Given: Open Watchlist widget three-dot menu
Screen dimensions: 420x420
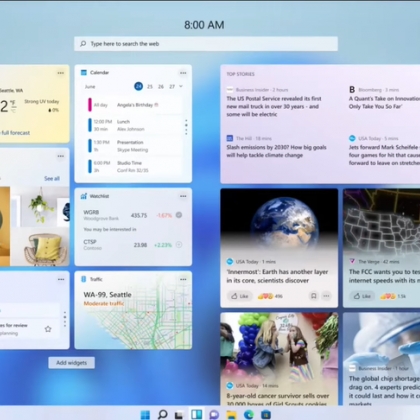Looking at the screenshot, I should coord(183,196).
